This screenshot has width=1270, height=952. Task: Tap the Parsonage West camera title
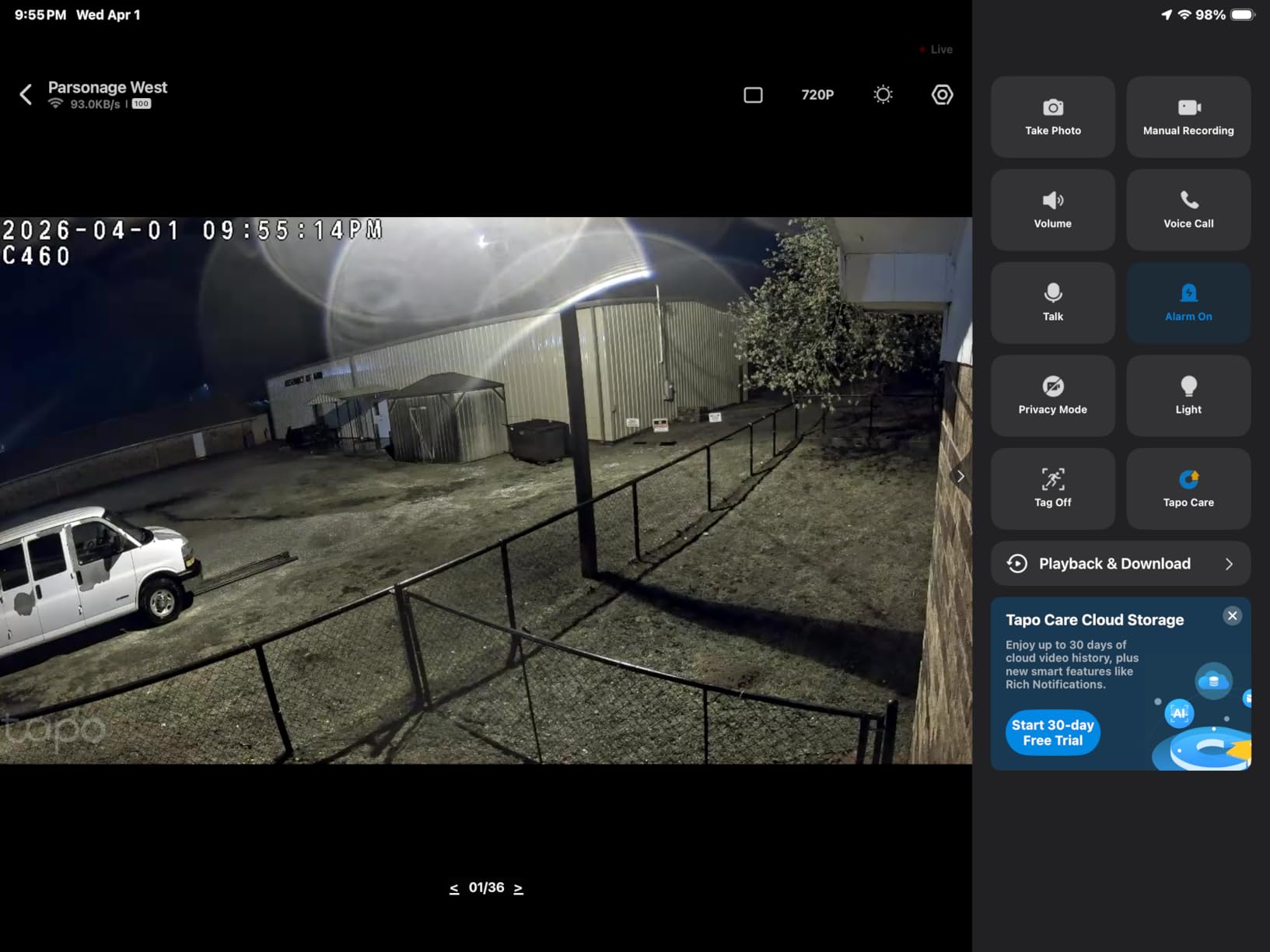[x=107, y=87]
